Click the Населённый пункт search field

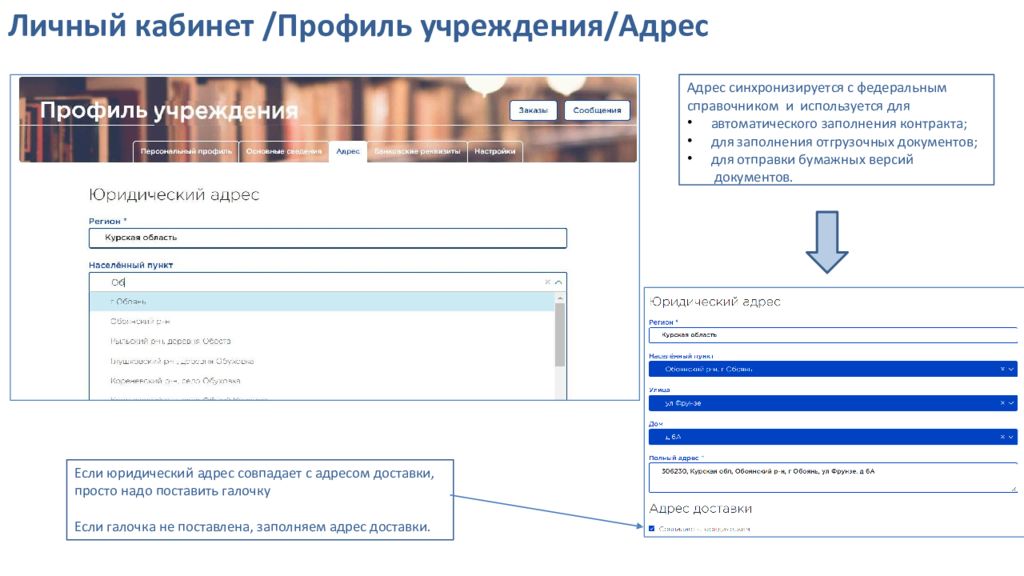[x=327, y=282]
